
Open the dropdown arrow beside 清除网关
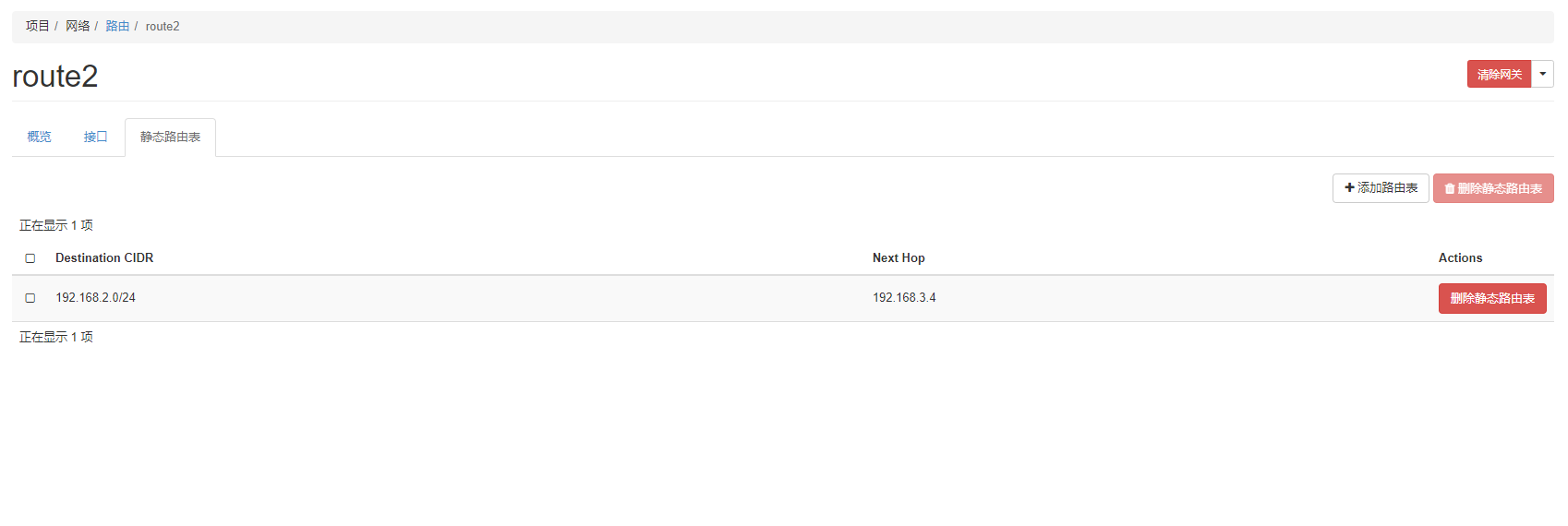[x=1542, y=74]
